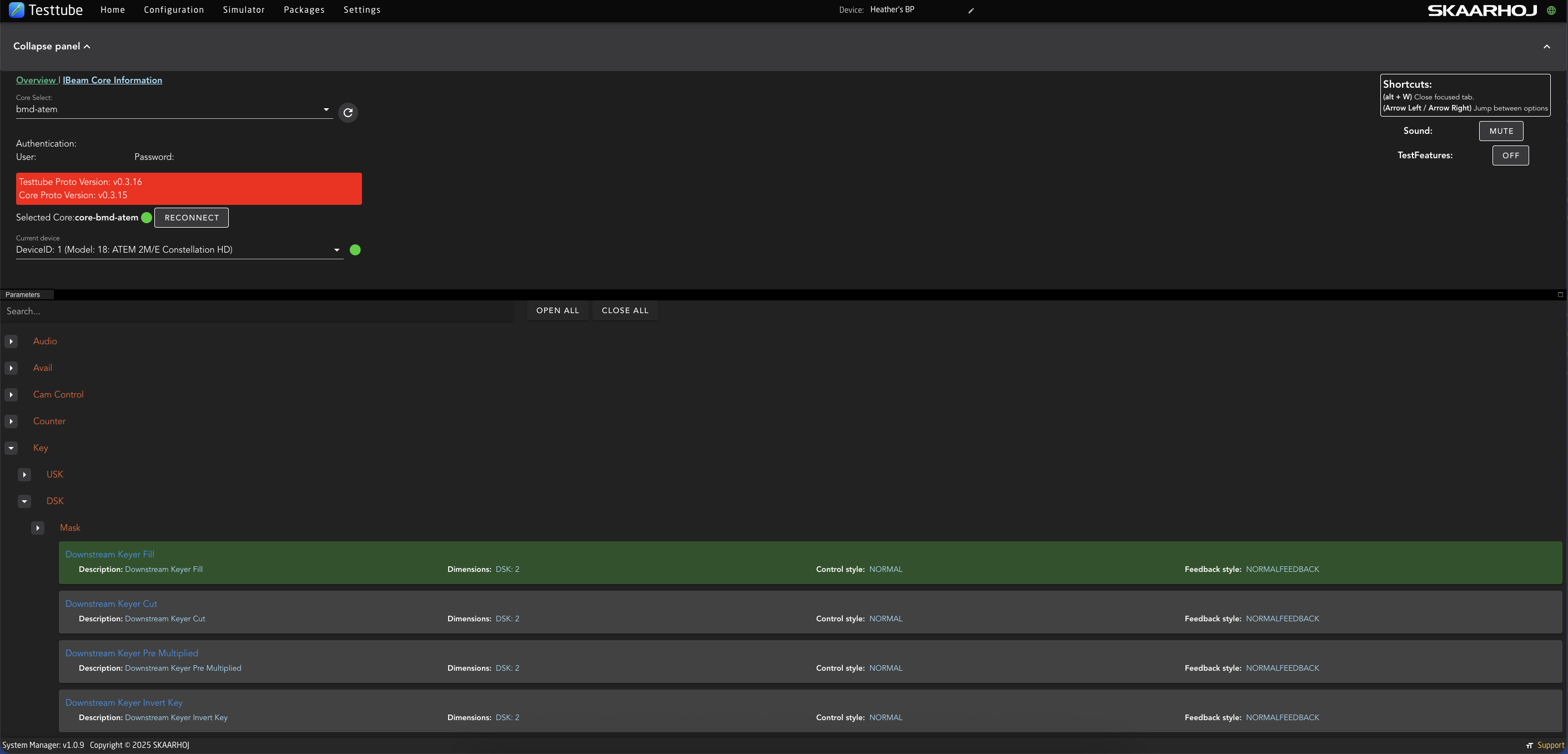Click the refresh core list icon
The height and width of the screenshot is (754, 1568).
pyautogui.click(x=348, y=113)
